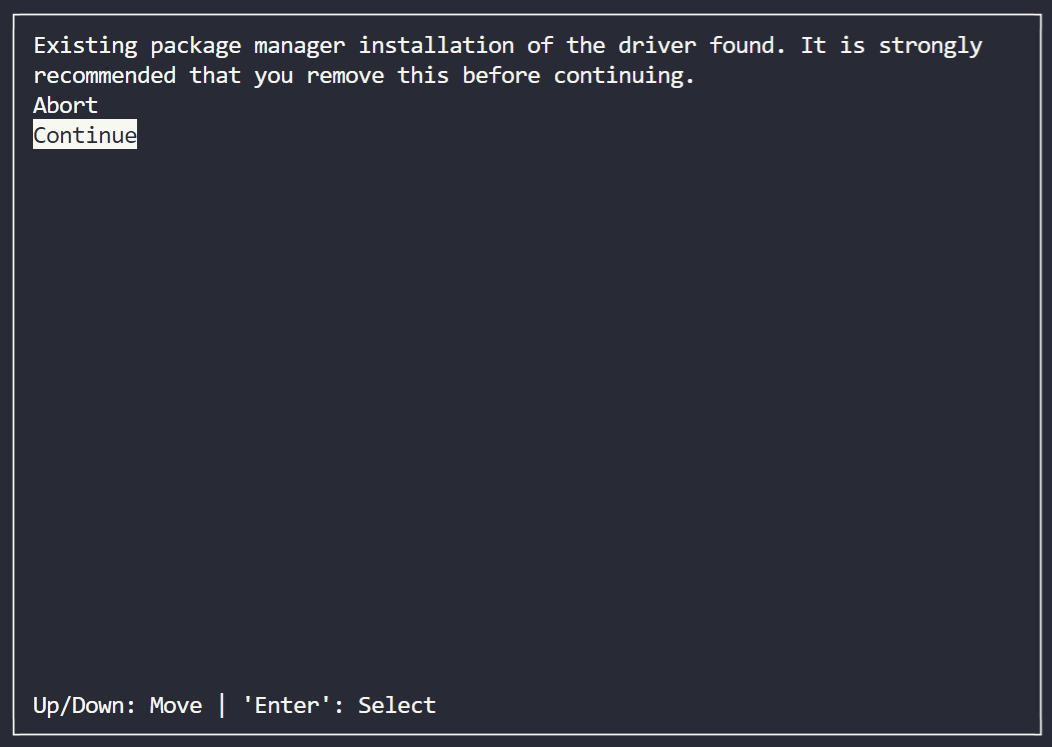
Task: Click the word 'Existing' in the warning
Action: [85, 46]
